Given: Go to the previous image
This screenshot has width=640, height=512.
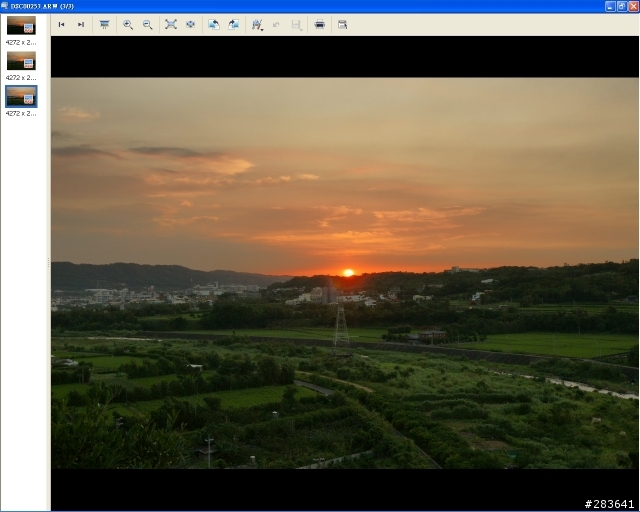Looking at the screenshot, I should pyautogui.click(x=62, y=24).
